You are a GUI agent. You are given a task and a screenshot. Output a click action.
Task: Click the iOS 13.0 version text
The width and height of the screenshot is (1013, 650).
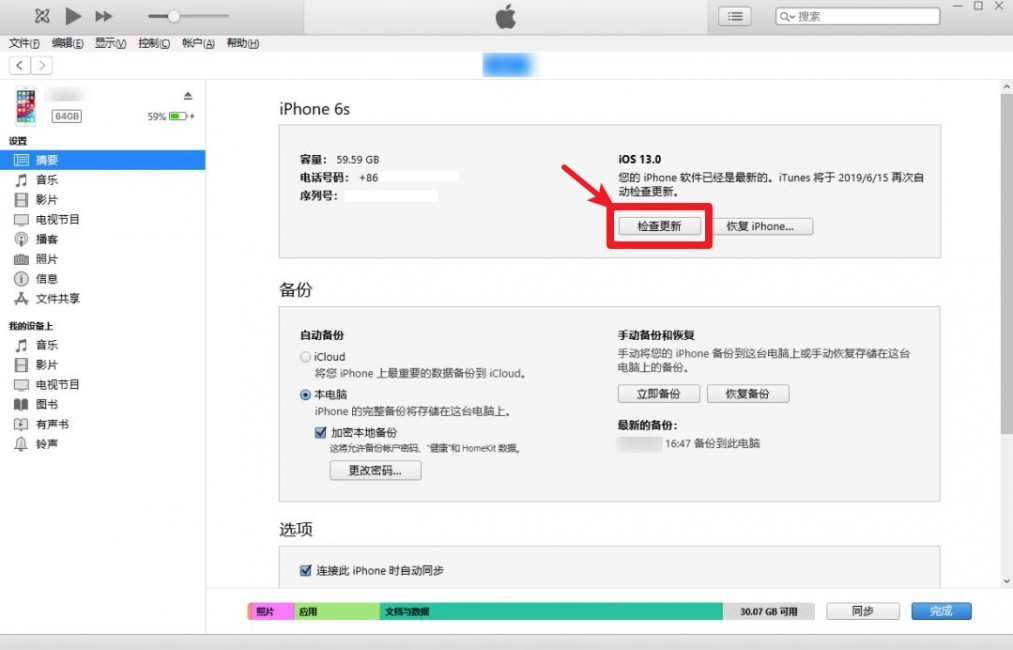640,159
